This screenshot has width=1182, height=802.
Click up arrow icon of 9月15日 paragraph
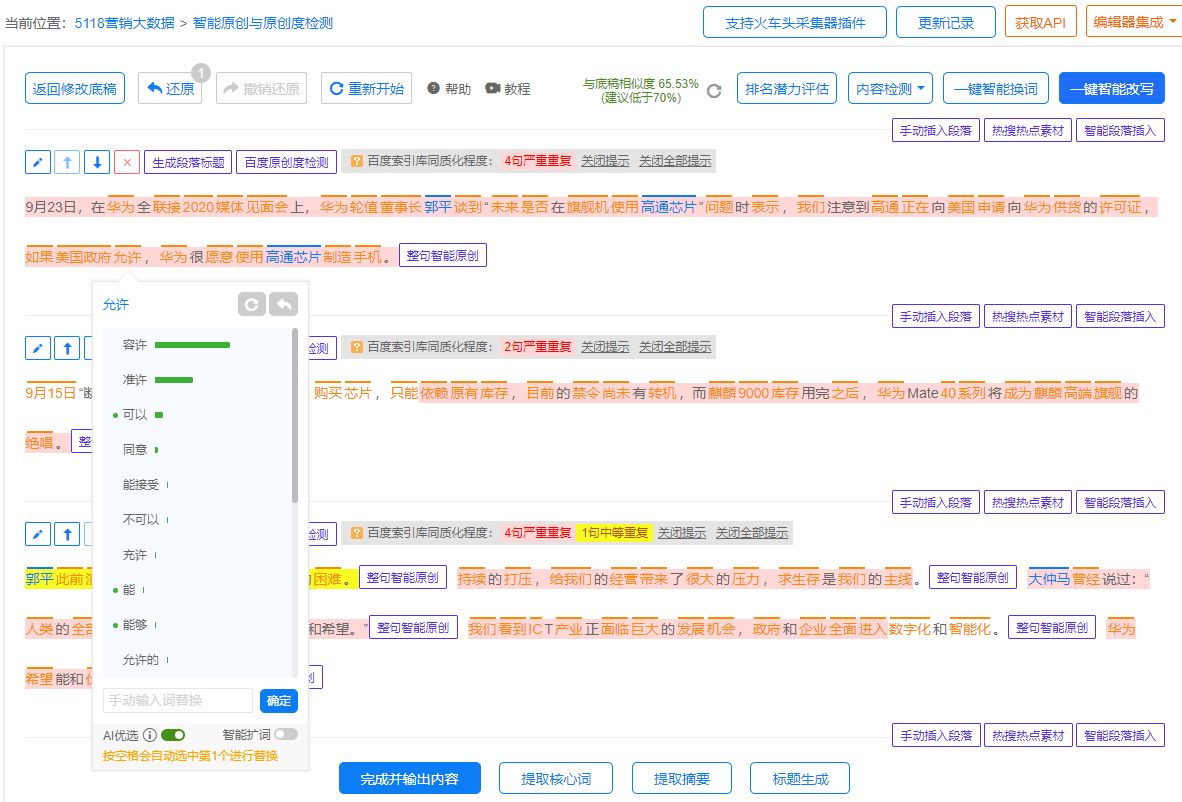click(x=67, y=347)
